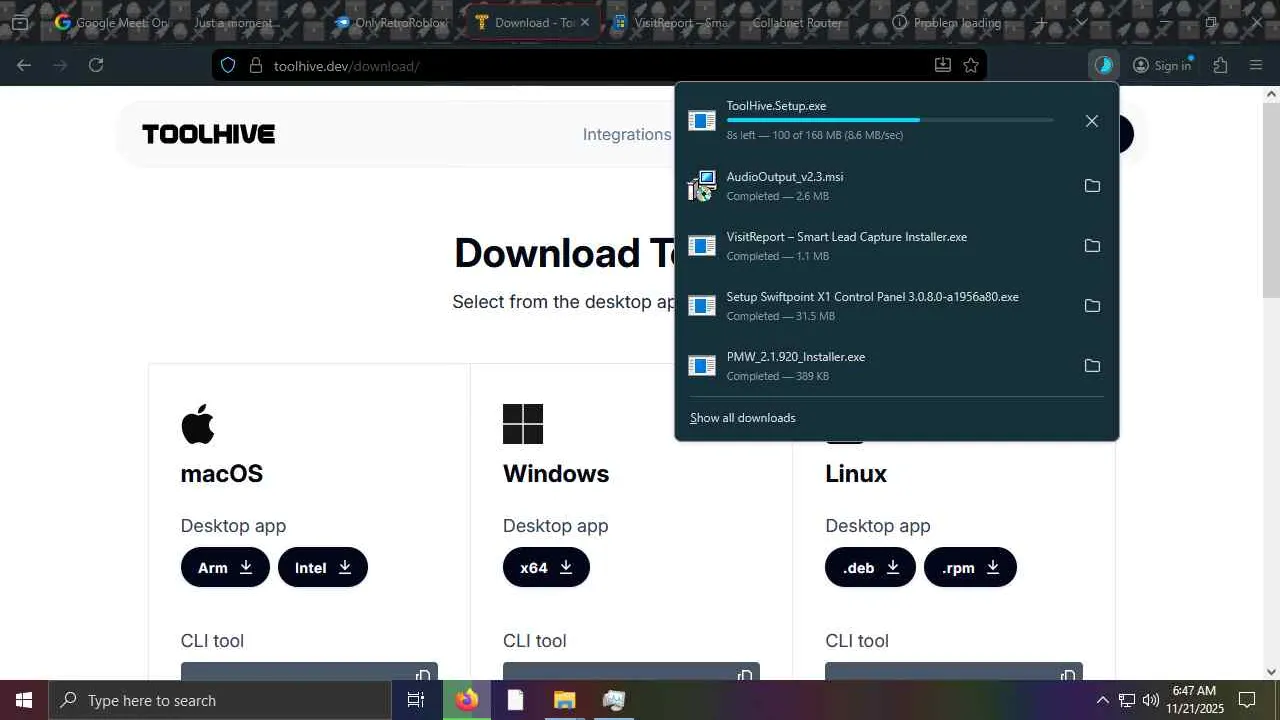Download the Linux .rpm package

point(970,567)
